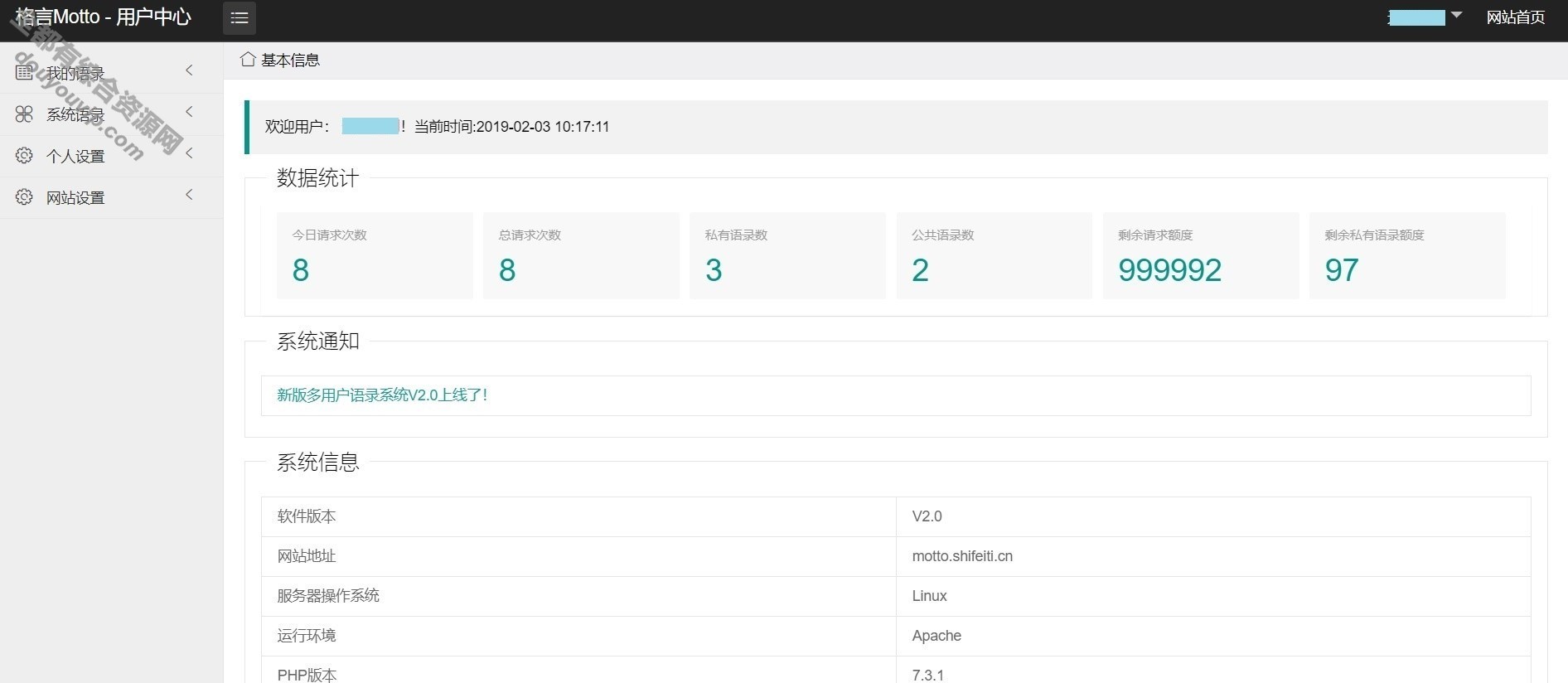Click the 运行环境 table cell
Image resolution: width=1568 pixels, height=683 pixels.
(578, 636)
